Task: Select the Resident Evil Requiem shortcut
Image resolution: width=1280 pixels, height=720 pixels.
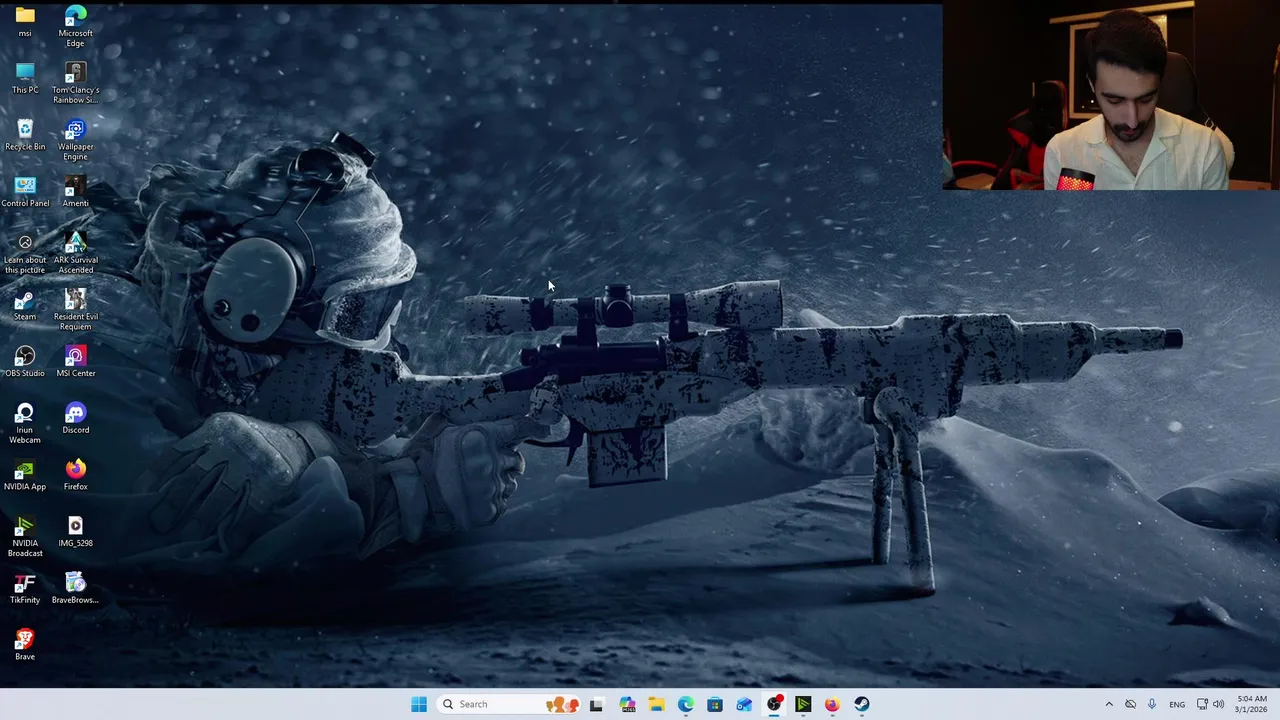Action: (75, 311)
